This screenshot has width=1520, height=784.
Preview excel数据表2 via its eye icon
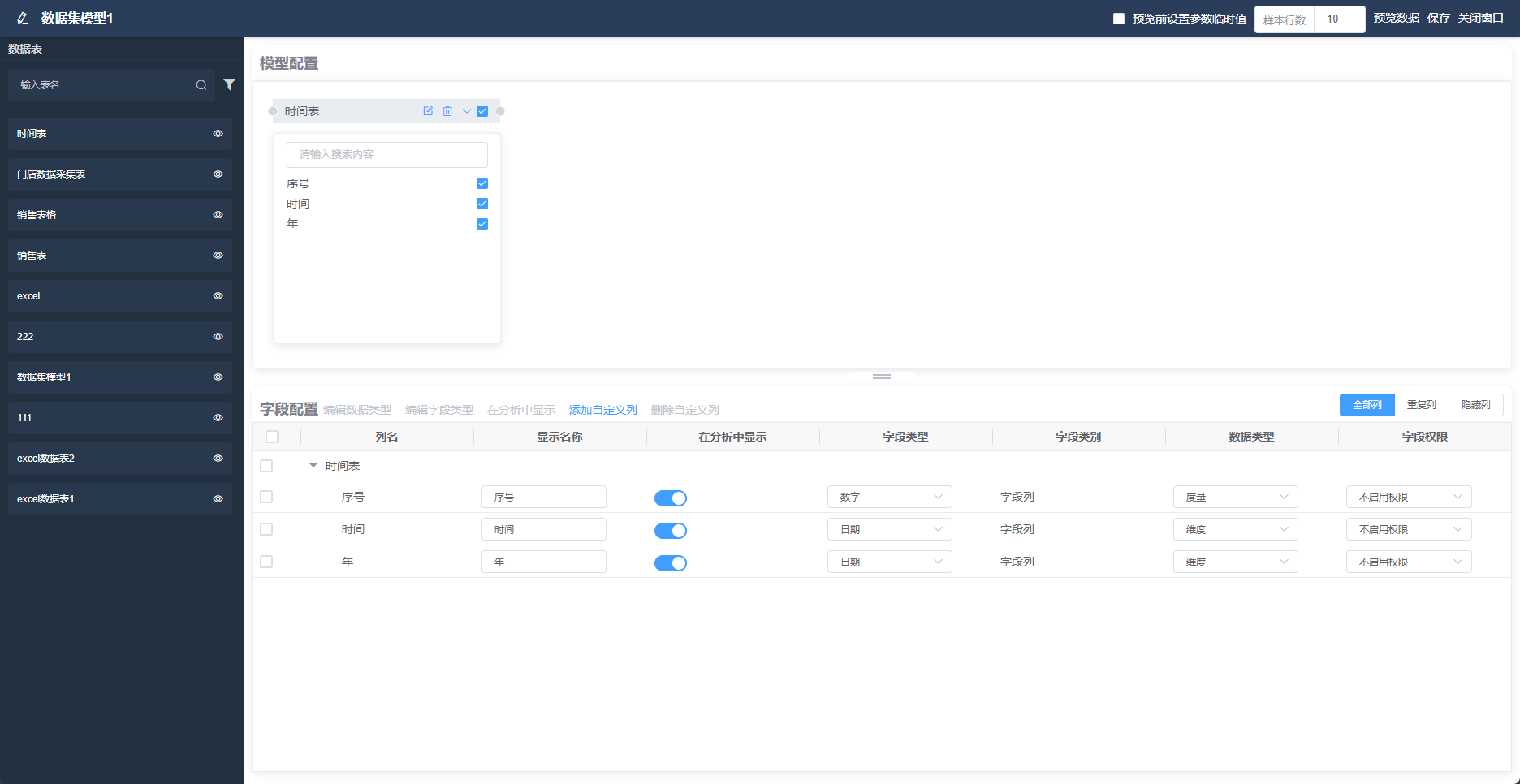[x=218, y=459]
